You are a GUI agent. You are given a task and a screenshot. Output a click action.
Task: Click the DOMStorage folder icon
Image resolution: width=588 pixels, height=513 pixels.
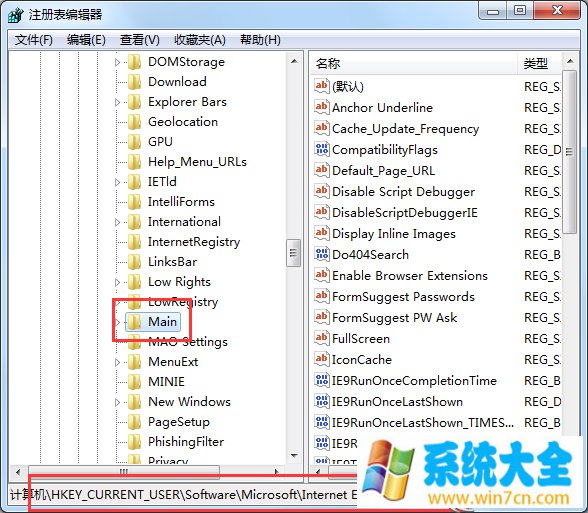pyautogui.click(x=134, y=62)
